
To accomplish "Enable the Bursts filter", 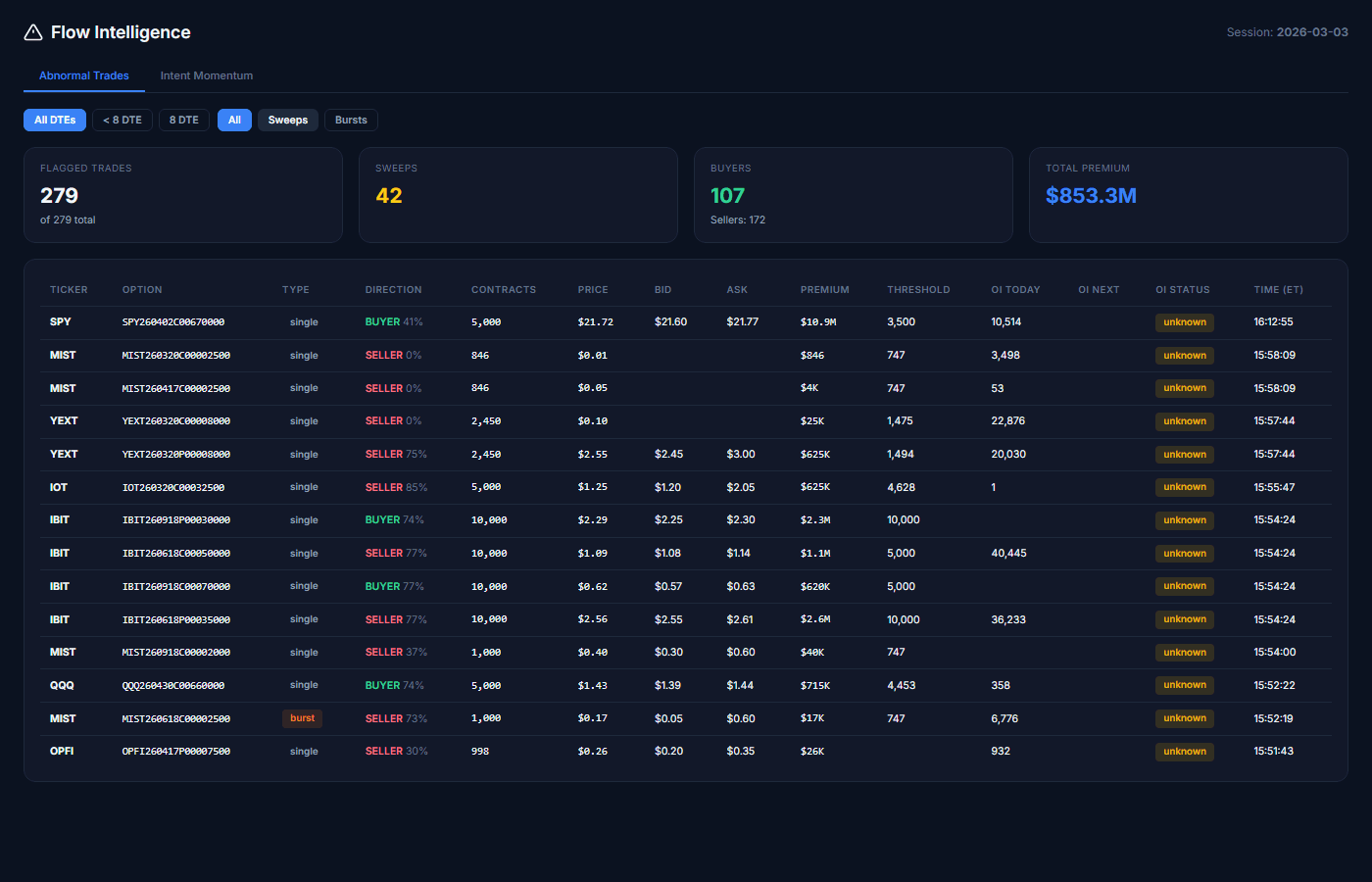I will [351, 120].
